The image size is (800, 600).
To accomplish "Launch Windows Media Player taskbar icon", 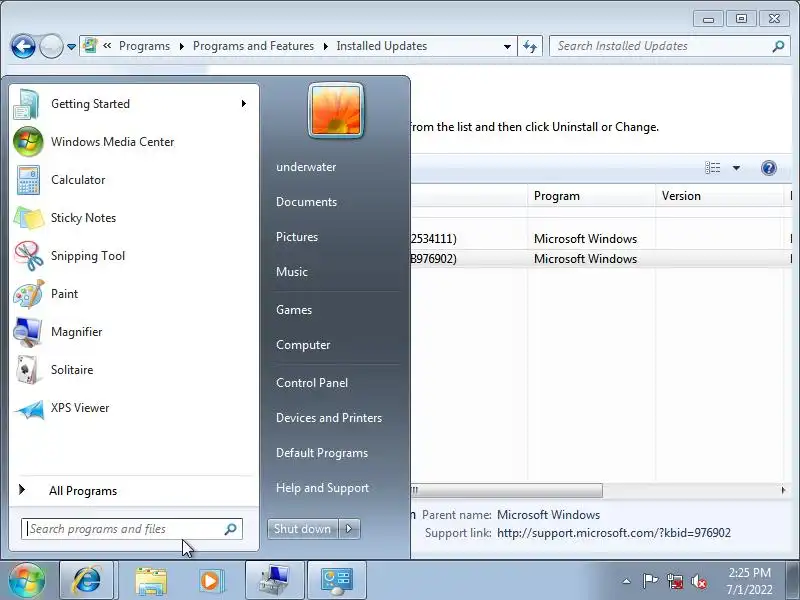I will [x=210, y=581].
